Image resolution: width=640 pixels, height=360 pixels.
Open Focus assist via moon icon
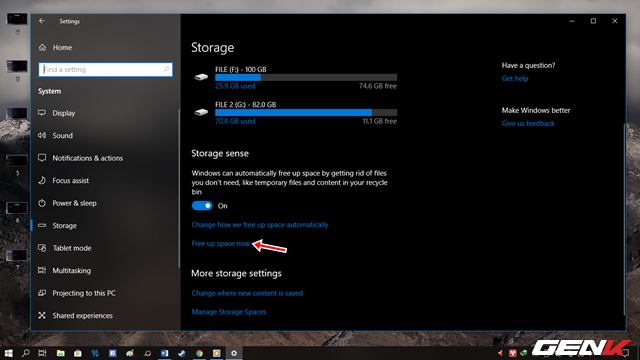[42, 180]
